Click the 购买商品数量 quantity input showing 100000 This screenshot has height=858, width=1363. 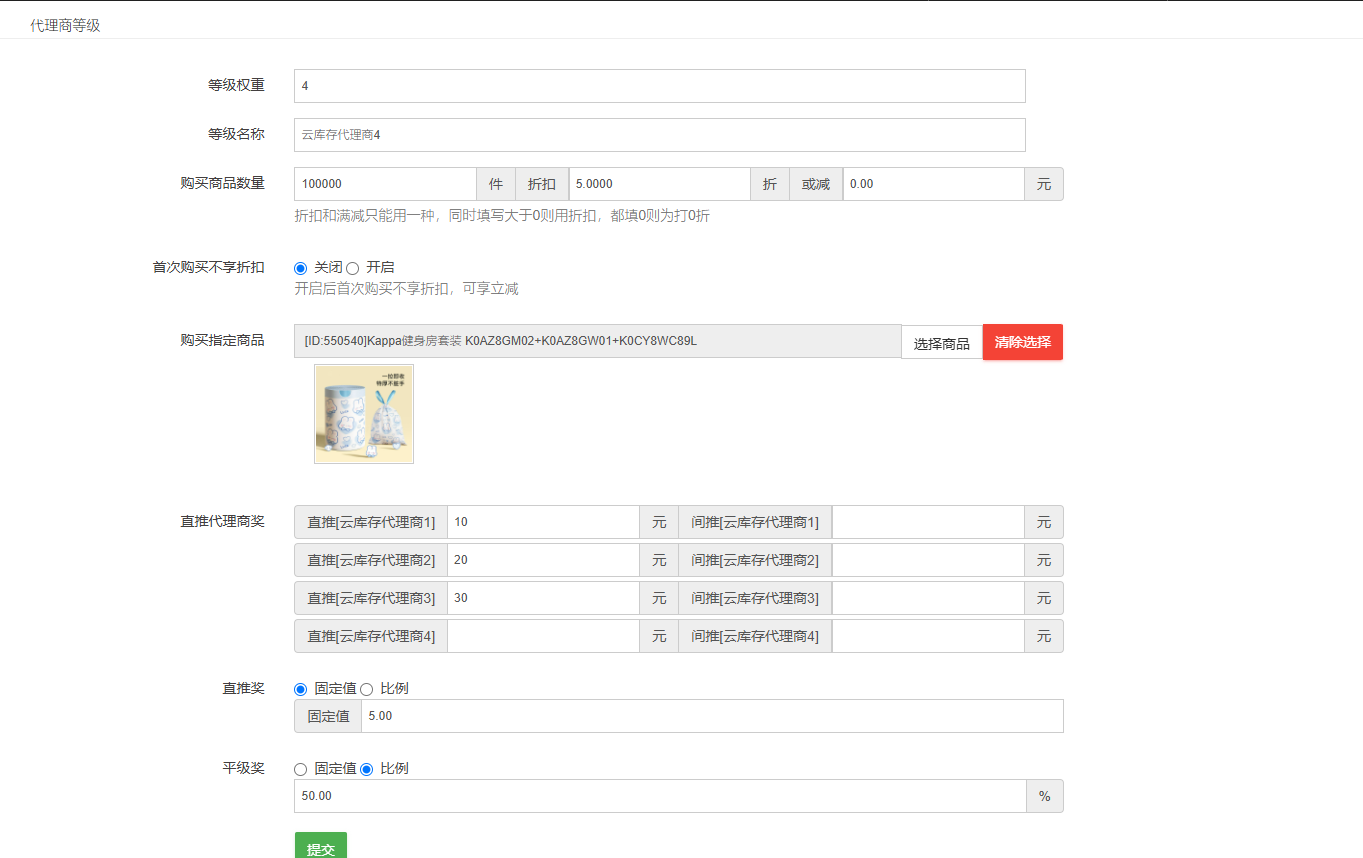[385, 184]
